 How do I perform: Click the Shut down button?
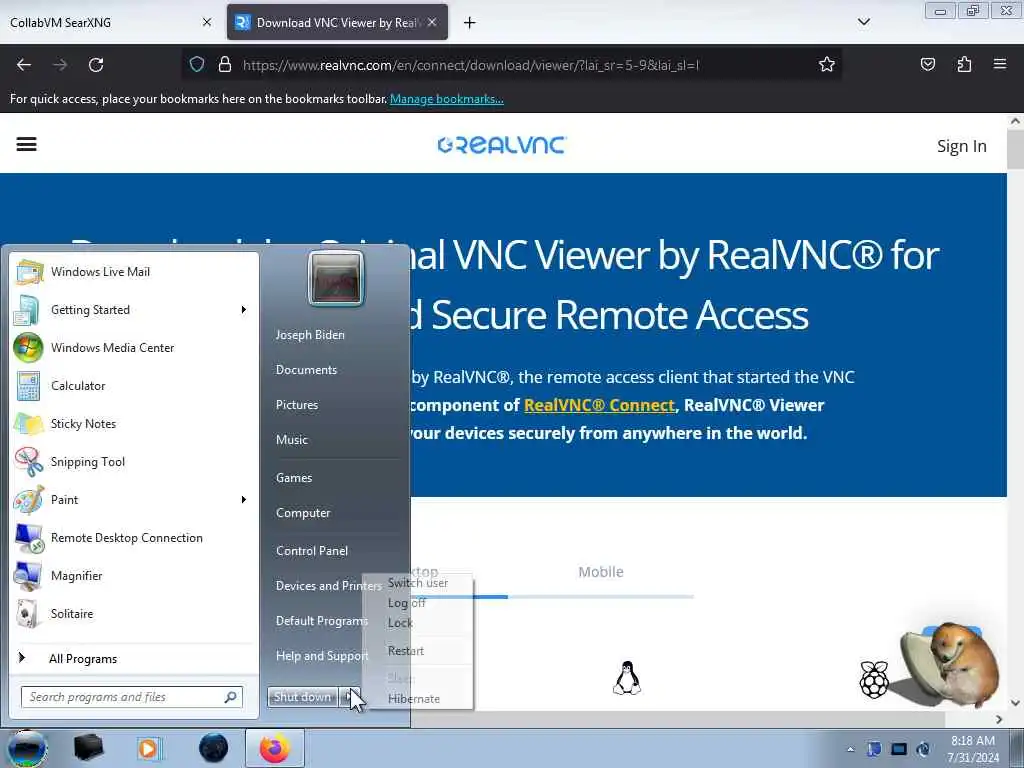tap(302, 697)
